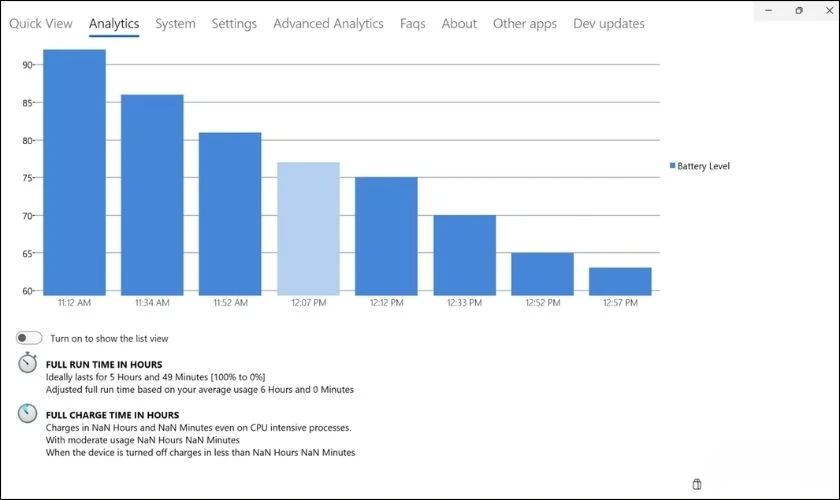The width and height of the screenshot is (840, 500).
Task: Open the Quick View tab
Action: [x=41, y=23]
